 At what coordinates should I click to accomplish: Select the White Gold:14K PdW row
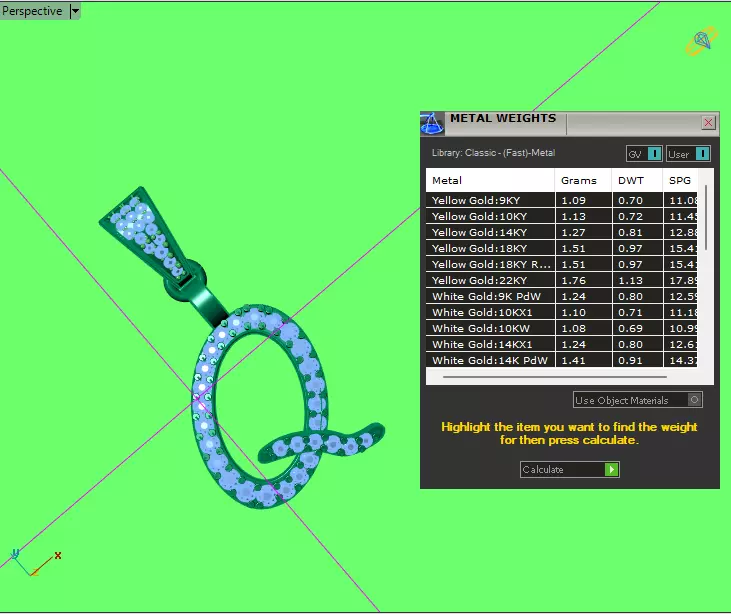(x=561, y=360)
